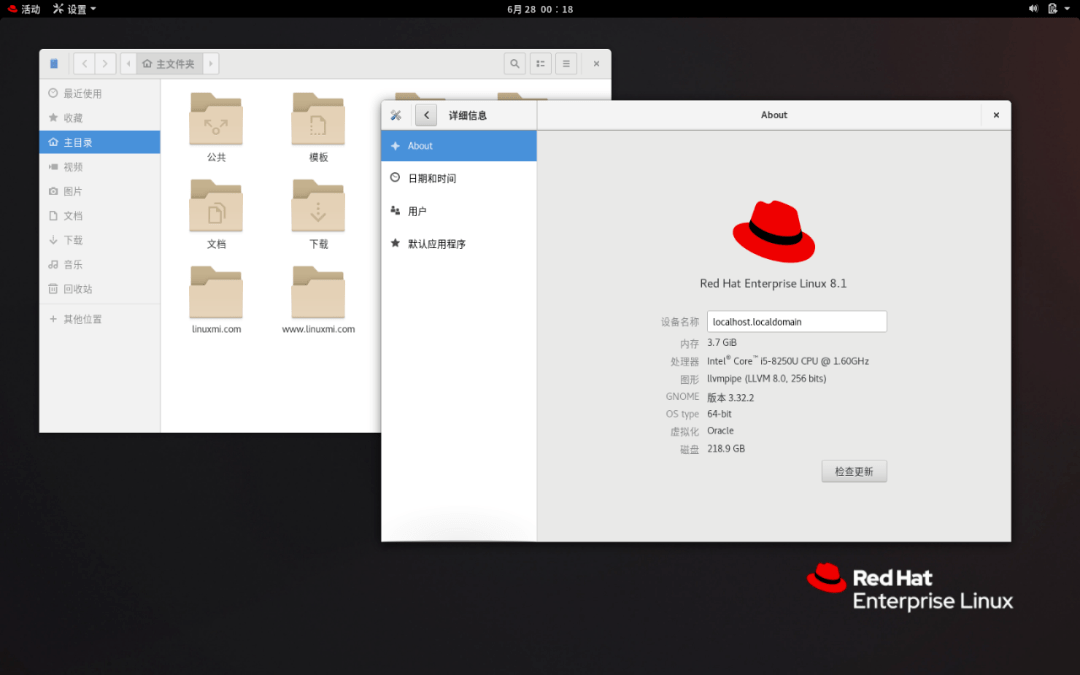Click the 检查更新 button
This screenshot has height=675, width=1080.
click(854, 472)
